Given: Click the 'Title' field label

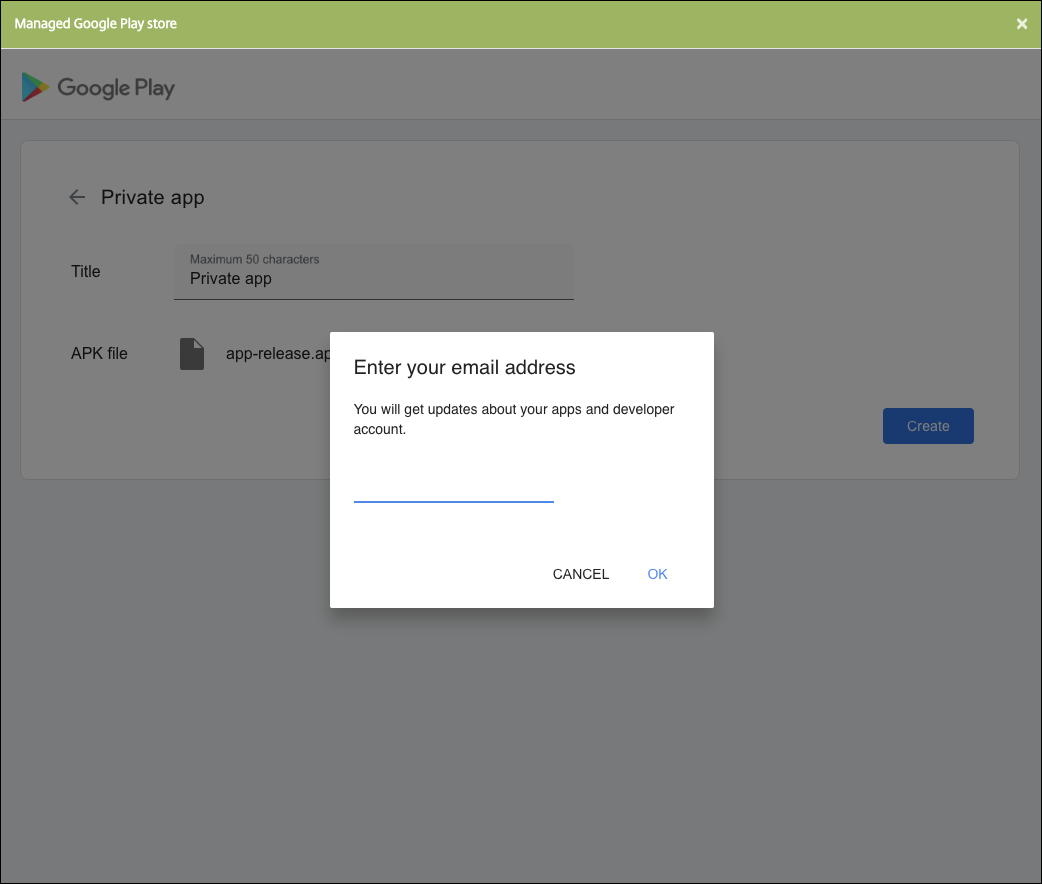Looking at the screenshot, I should (x=86, y=271).
